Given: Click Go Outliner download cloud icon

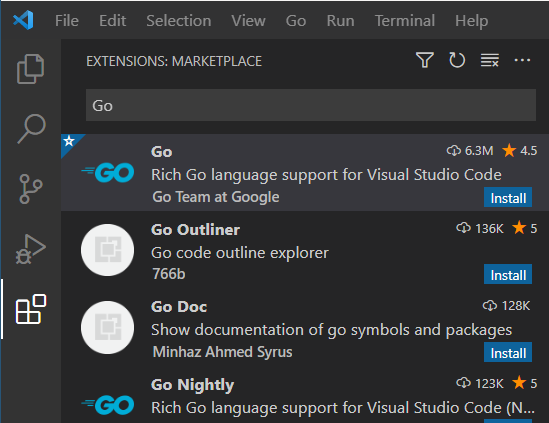Looking at the screenshot, I should [x=464, y=228].
